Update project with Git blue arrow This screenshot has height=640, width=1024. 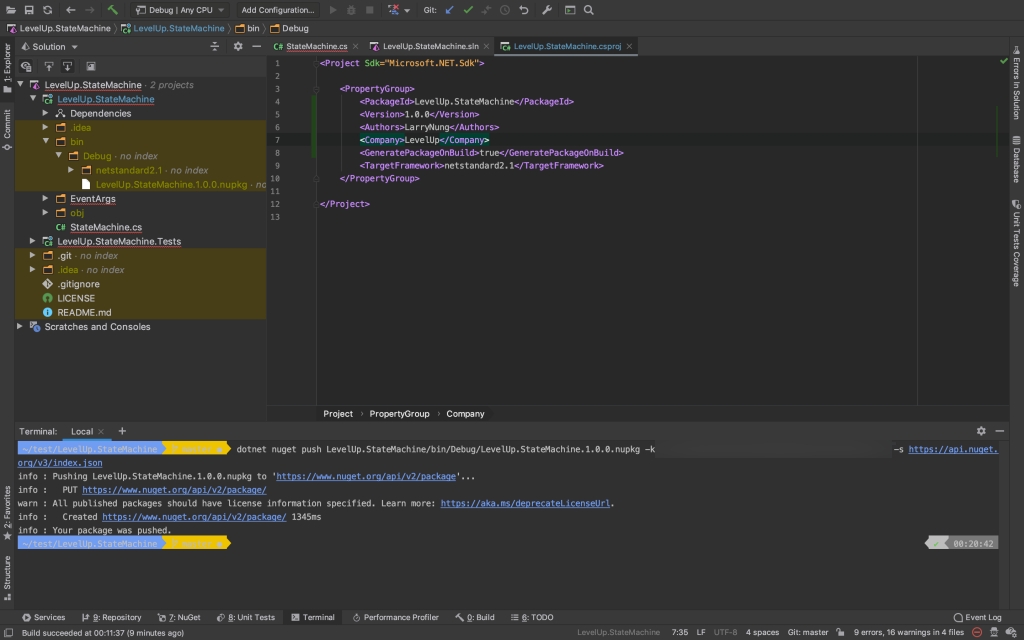[x=449, y=10]
